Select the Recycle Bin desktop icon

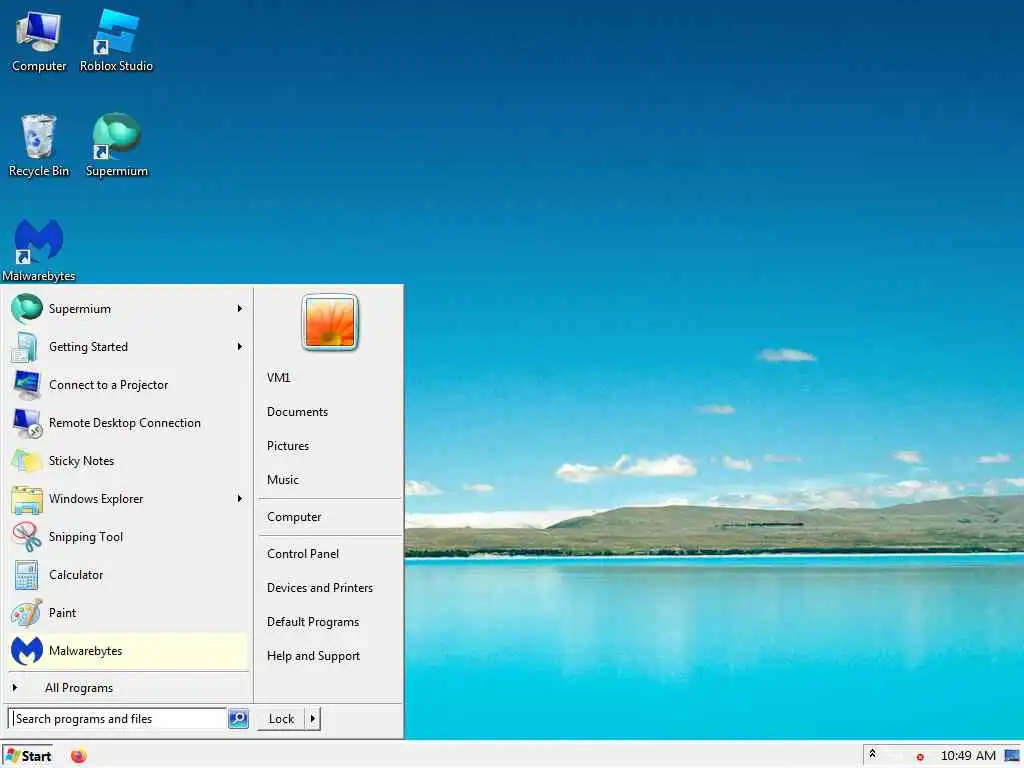coord(39,146)
